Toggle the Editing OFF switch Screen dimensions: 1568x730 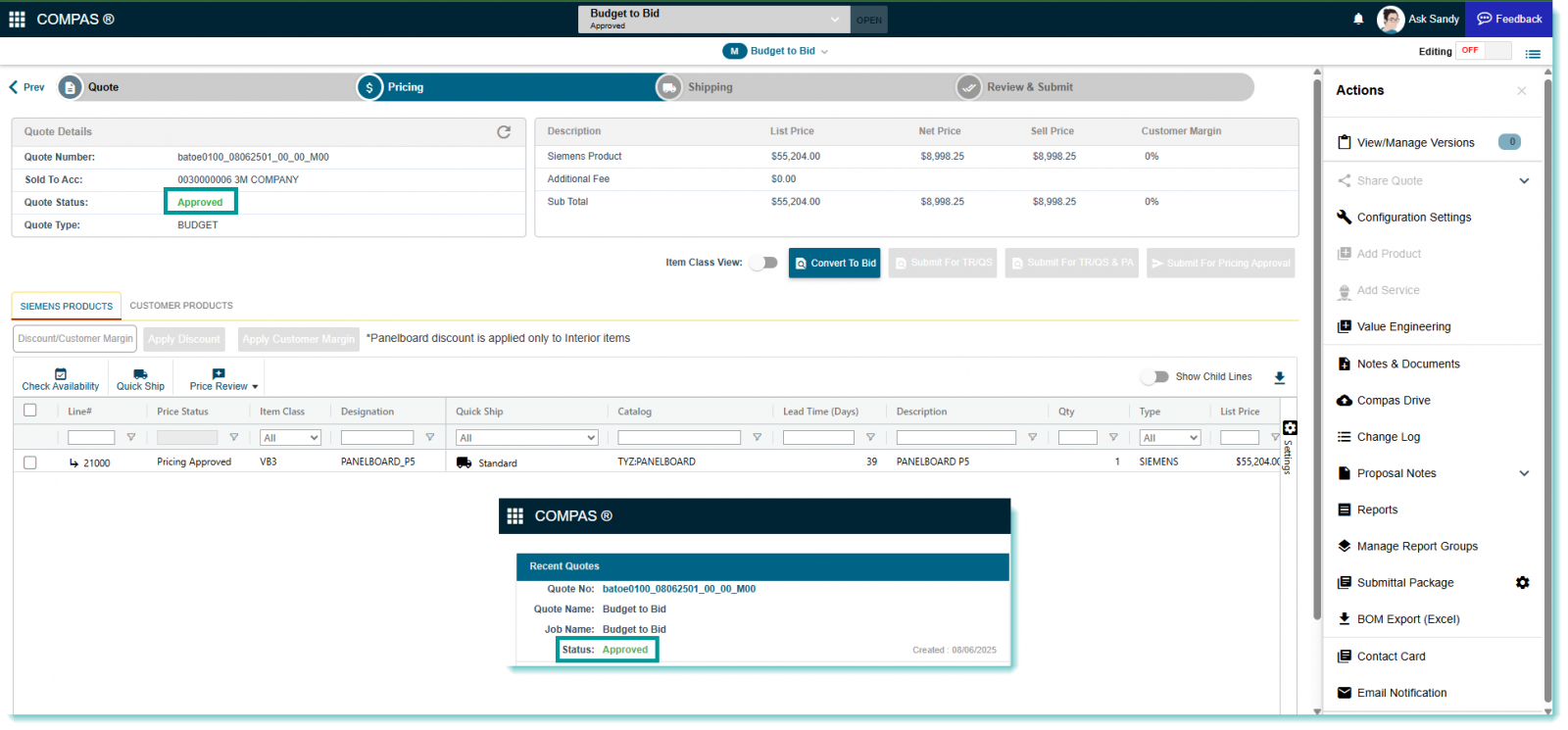coord(1484,51)
